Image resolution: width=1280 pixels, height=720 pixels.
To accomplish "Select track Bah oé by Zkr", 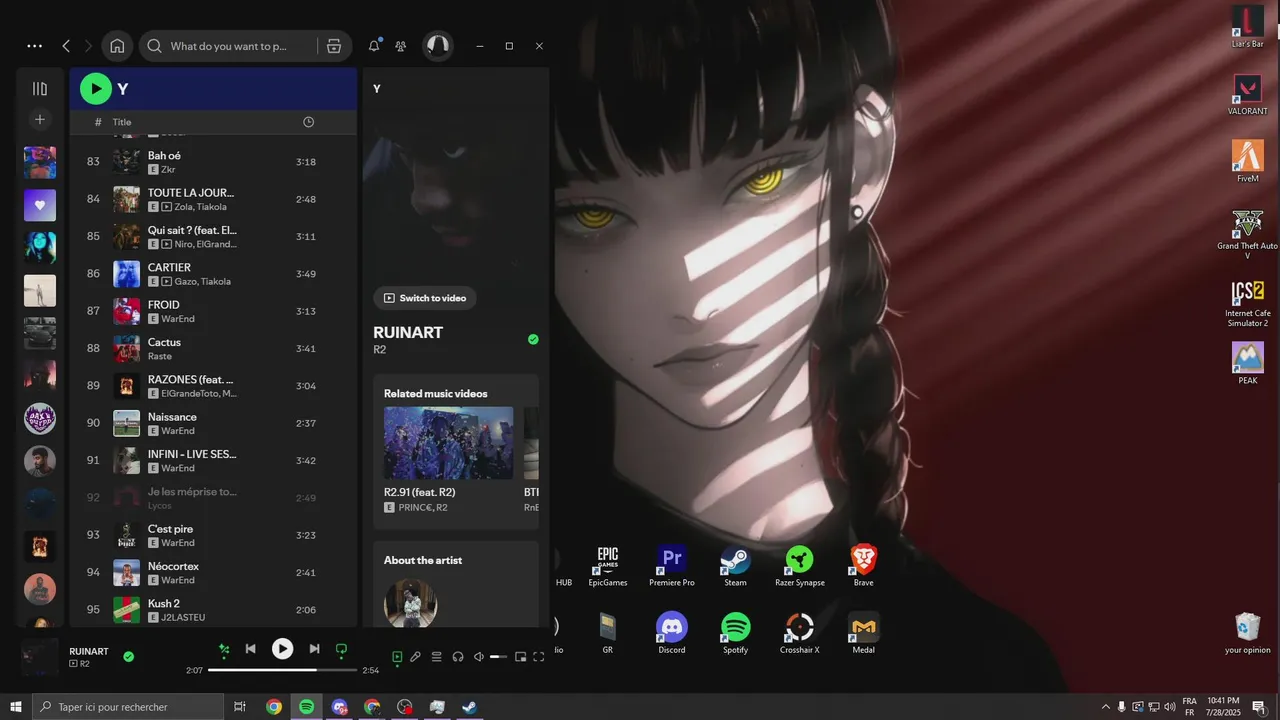I will [213, 162].
